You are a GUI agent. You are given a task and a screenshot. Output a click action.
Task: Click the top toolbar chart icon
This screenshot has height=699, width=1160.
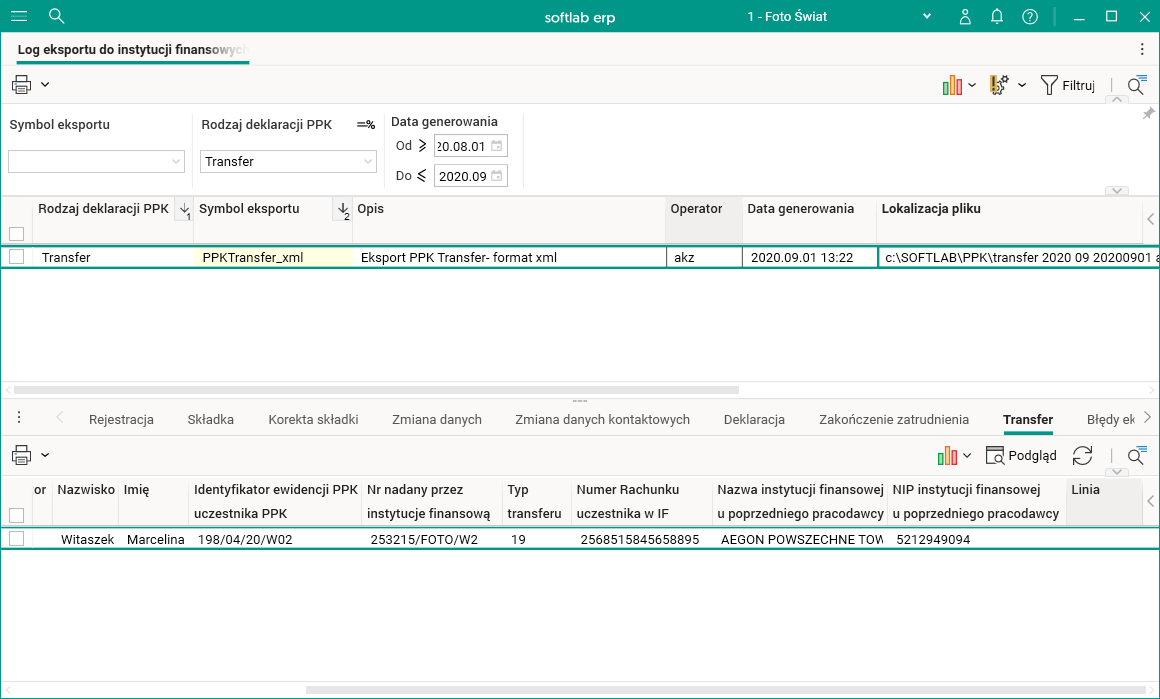[x=952, y=85]
